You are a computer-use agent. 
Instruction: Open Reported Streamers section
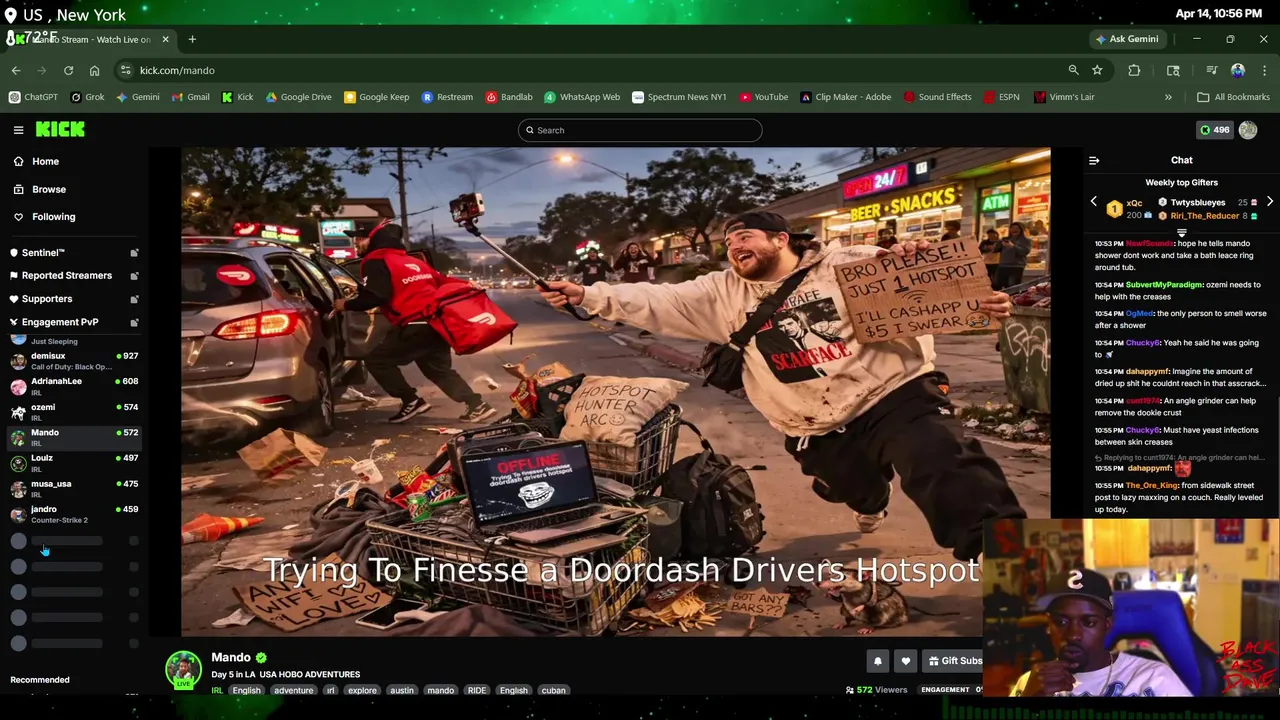coord(66,276)
